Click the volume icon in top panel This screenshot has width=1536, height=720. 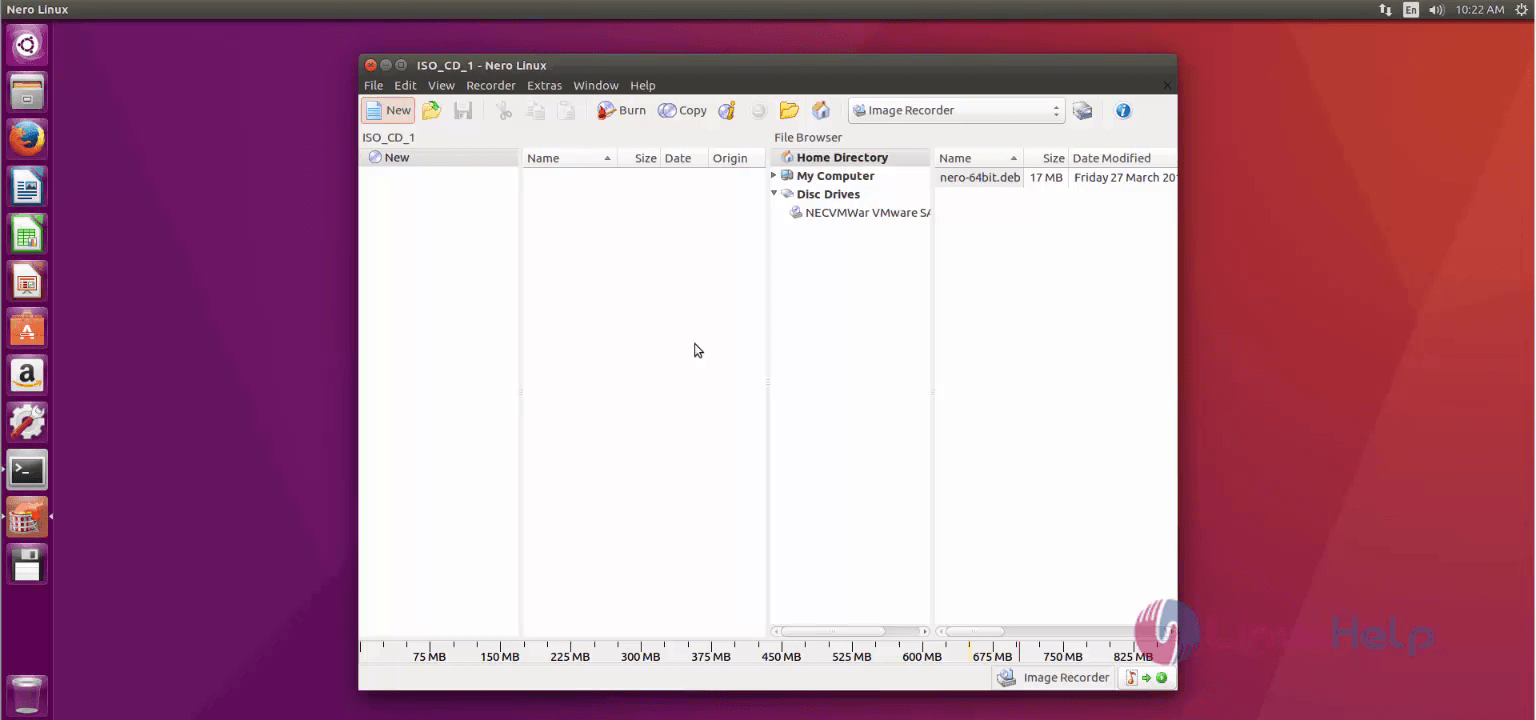(x=1436, y=9)
